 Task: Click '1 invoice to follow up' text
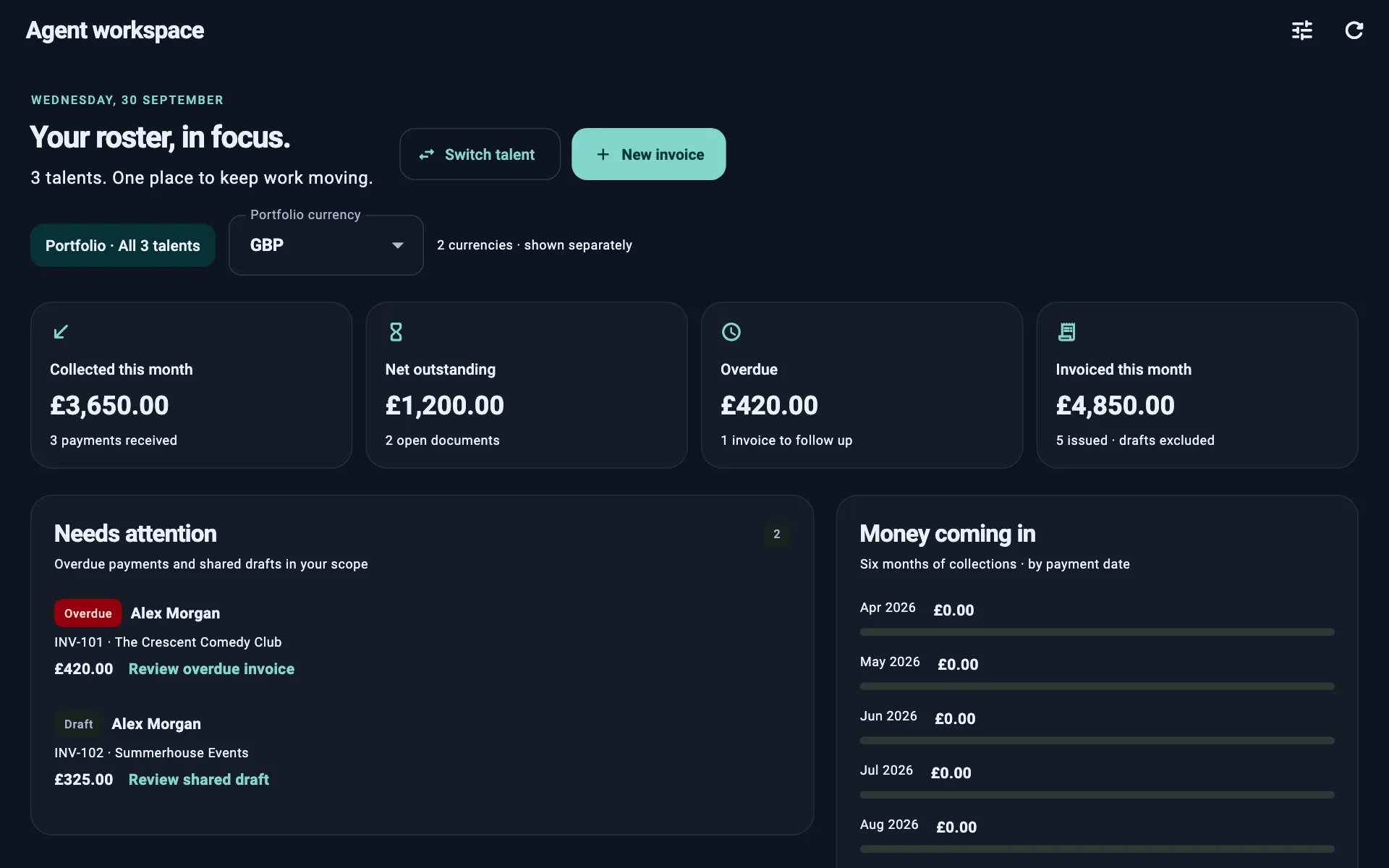(x=786, y=441)
